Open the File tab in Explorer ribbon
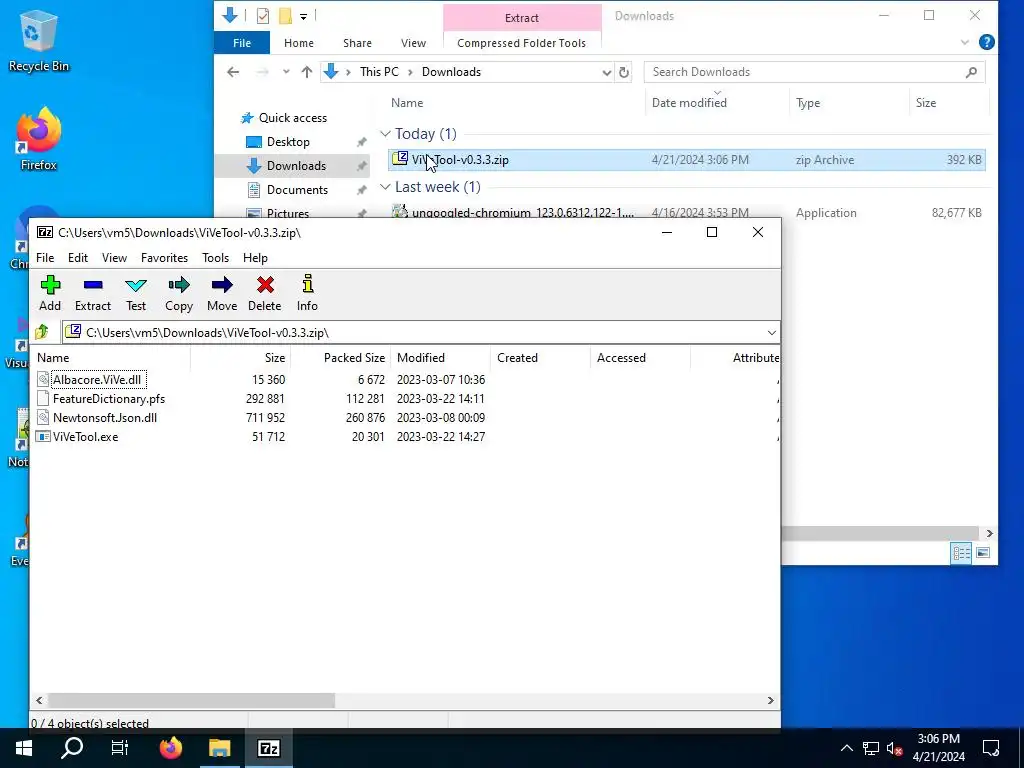The image size is (1024, 768). click(242, 43)
